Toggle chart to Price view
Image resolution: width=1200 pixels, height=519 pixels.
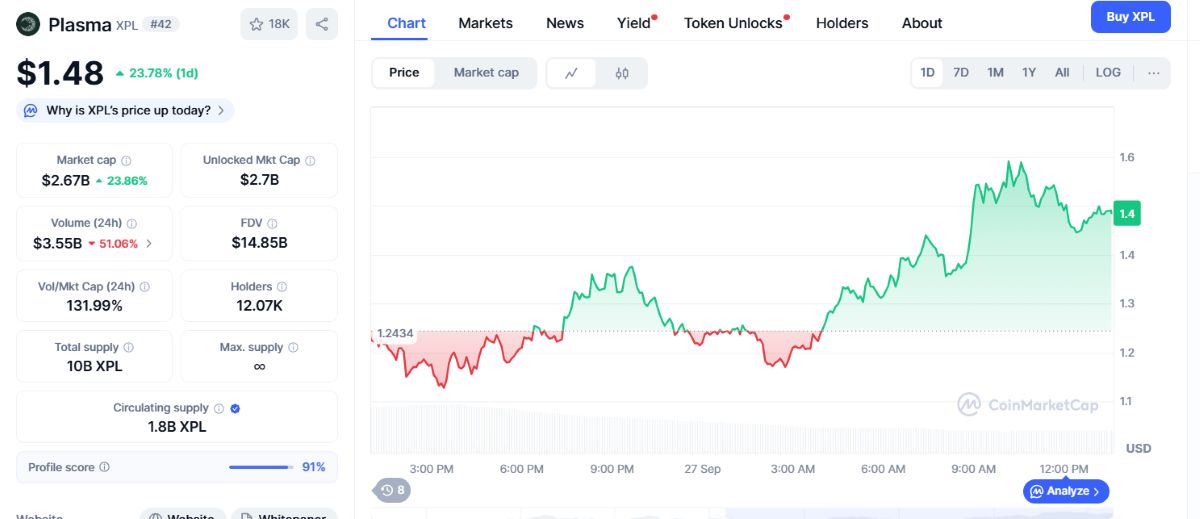(404, 73)
